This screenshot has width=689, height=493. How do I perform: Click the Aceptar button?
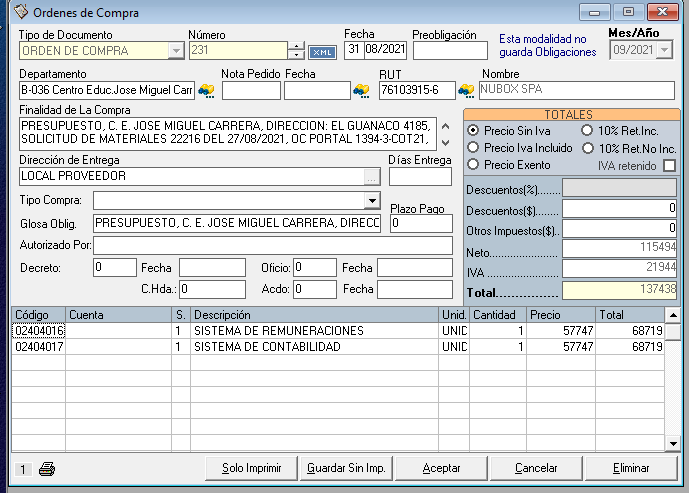point(441,468)
